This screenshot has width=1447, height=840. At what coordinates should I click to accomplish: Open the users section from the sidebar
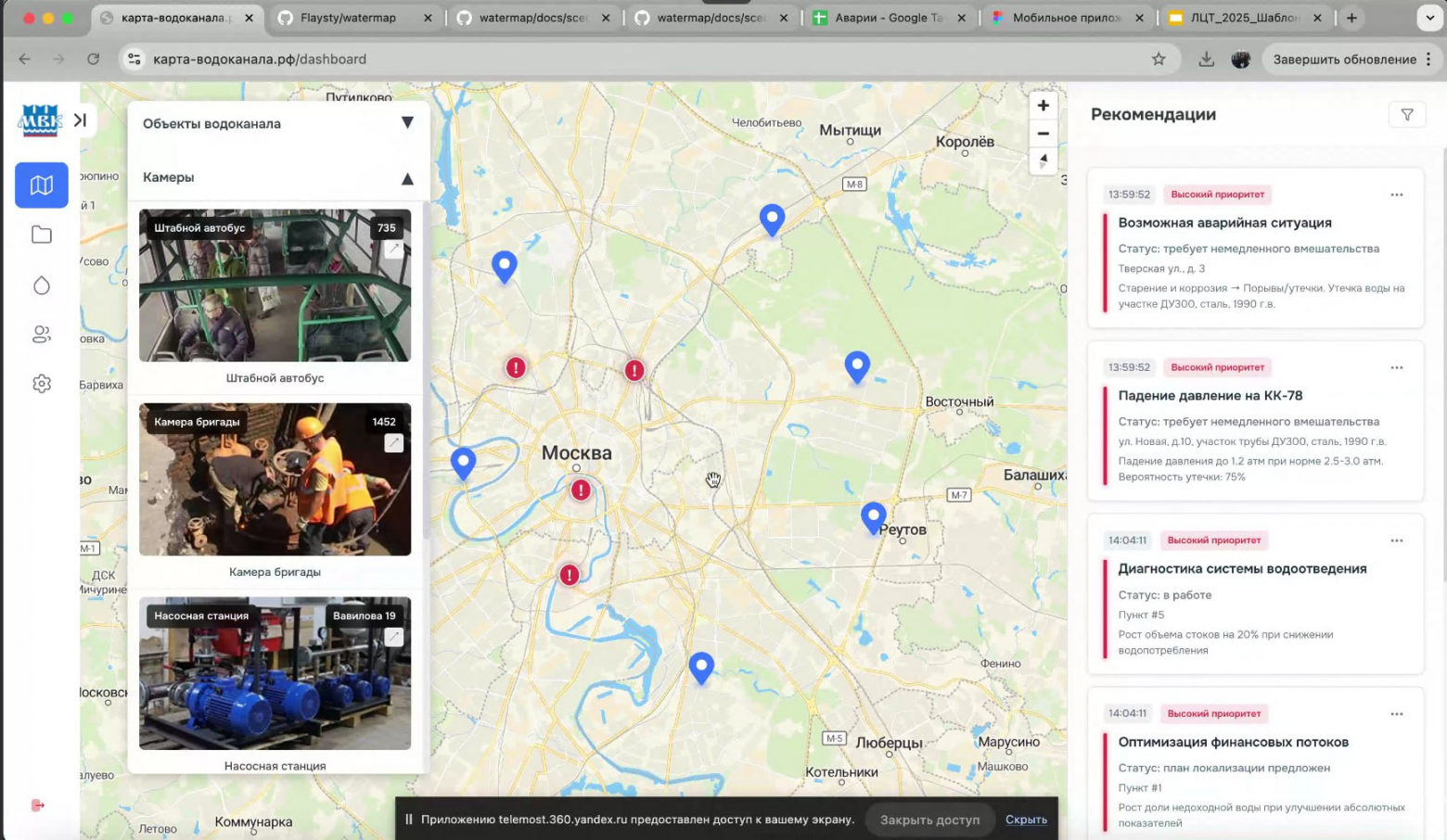[x=41, y=334]
